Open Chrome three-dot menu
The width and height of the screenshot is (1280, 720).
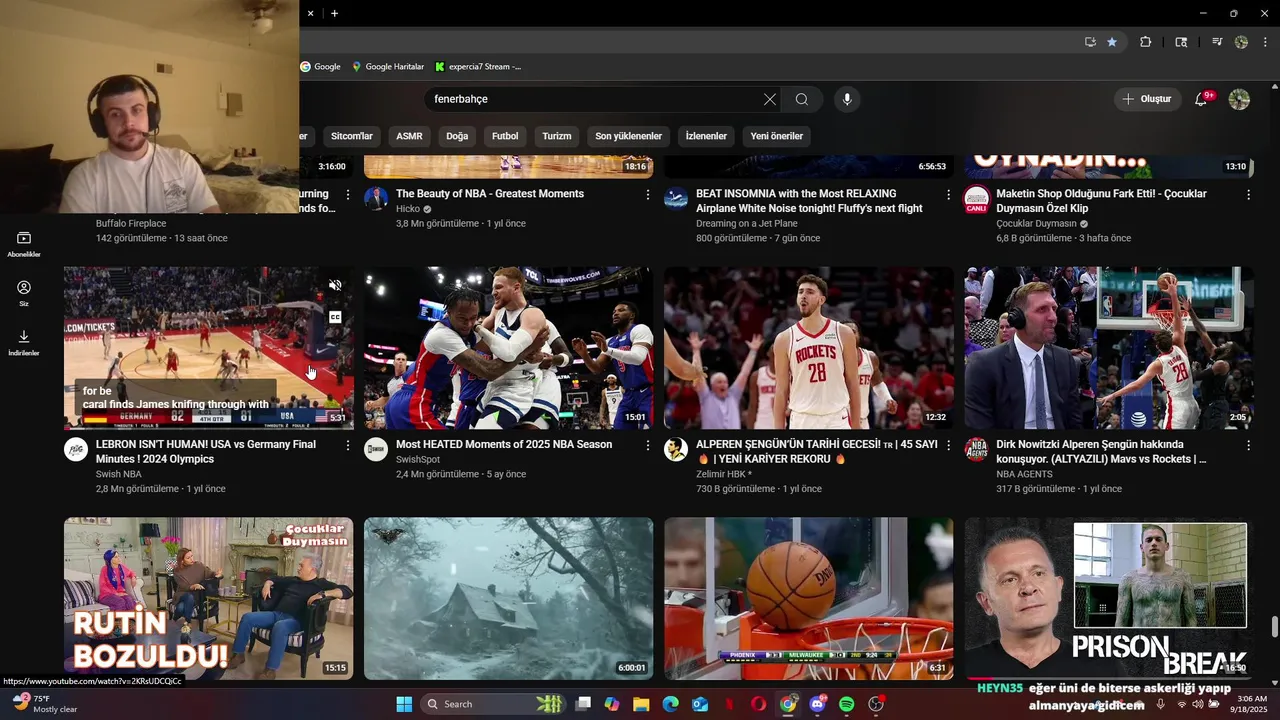[x=1266, y=42]
